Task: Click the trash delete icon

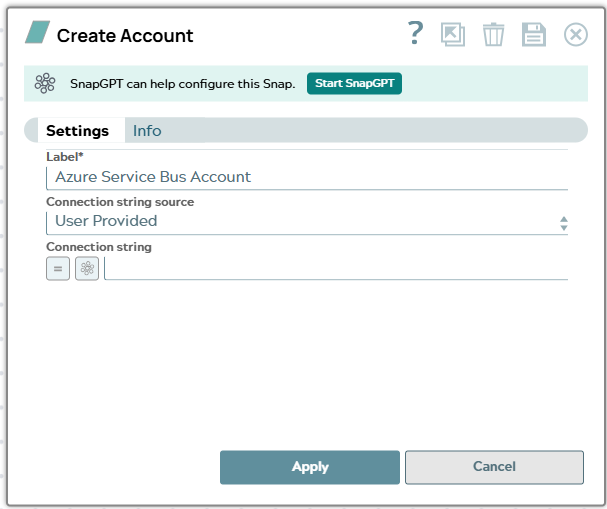Action: pos(493,34)
